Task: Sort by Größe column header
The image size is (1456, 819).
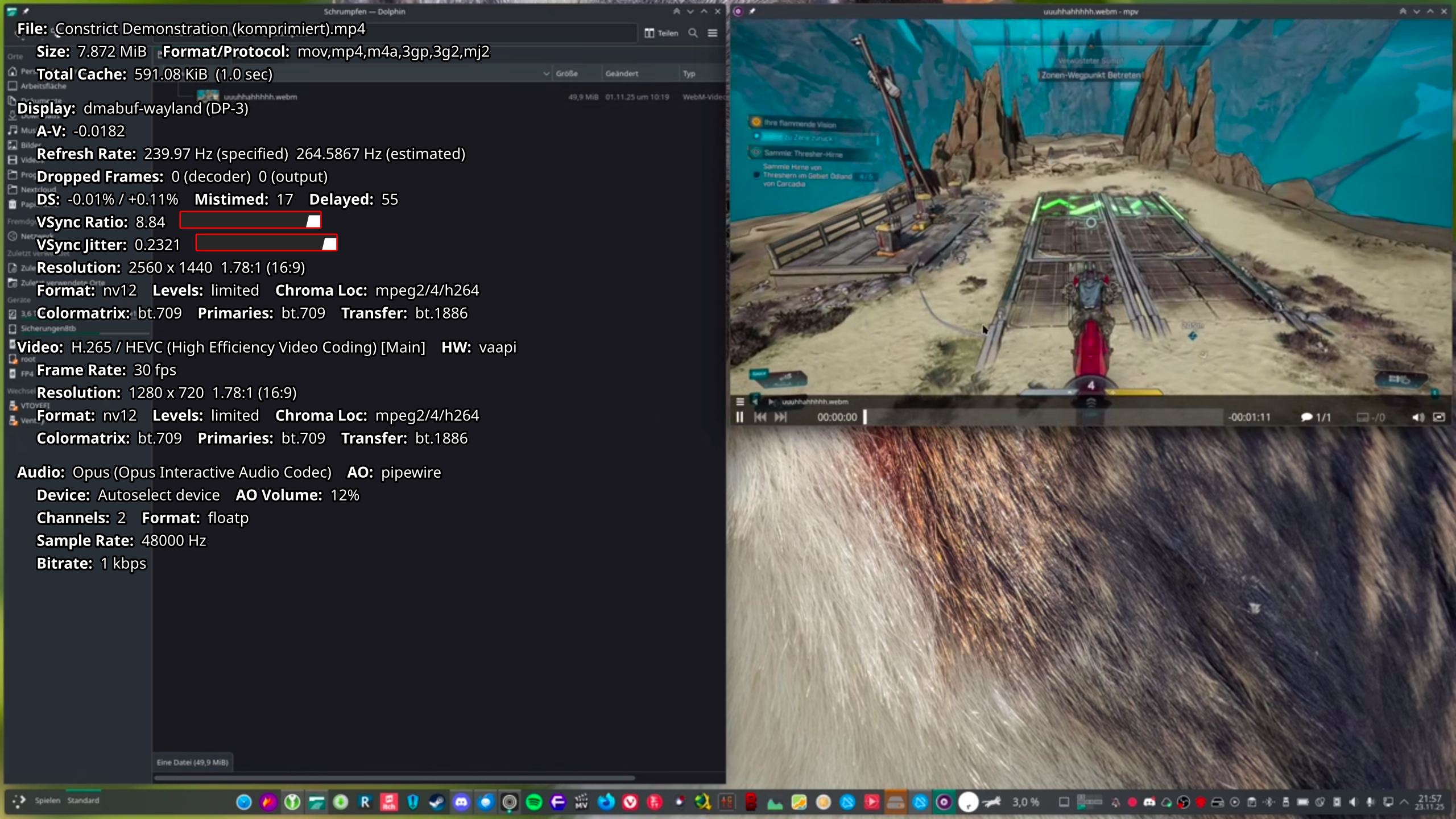Action: (x=567, y=73)
